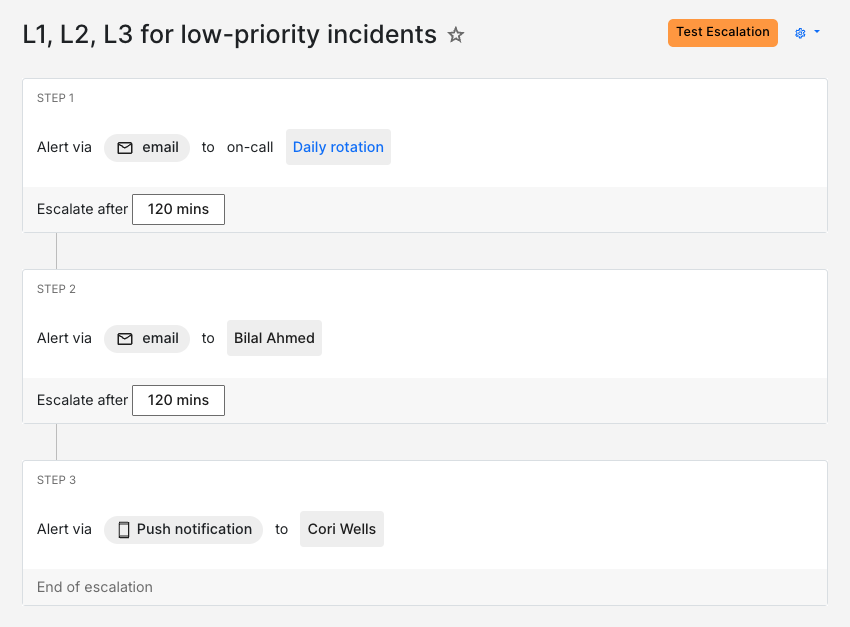The width and height of the screenshot is (850, 627).
Task: Open settings via the gear icon
Action: [801, 32]
